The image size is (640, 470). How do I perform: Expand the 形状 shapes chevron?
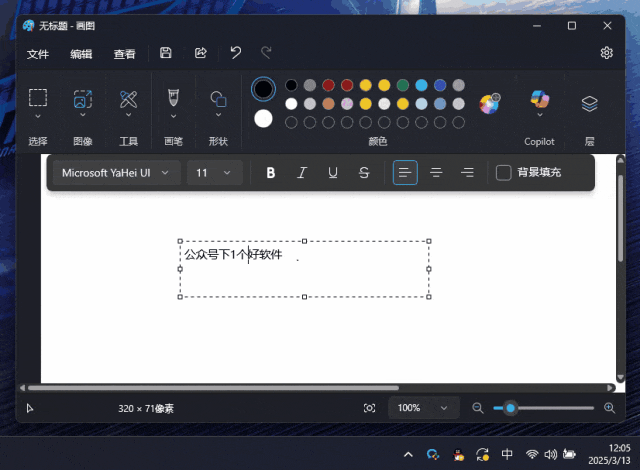point(218,115)
